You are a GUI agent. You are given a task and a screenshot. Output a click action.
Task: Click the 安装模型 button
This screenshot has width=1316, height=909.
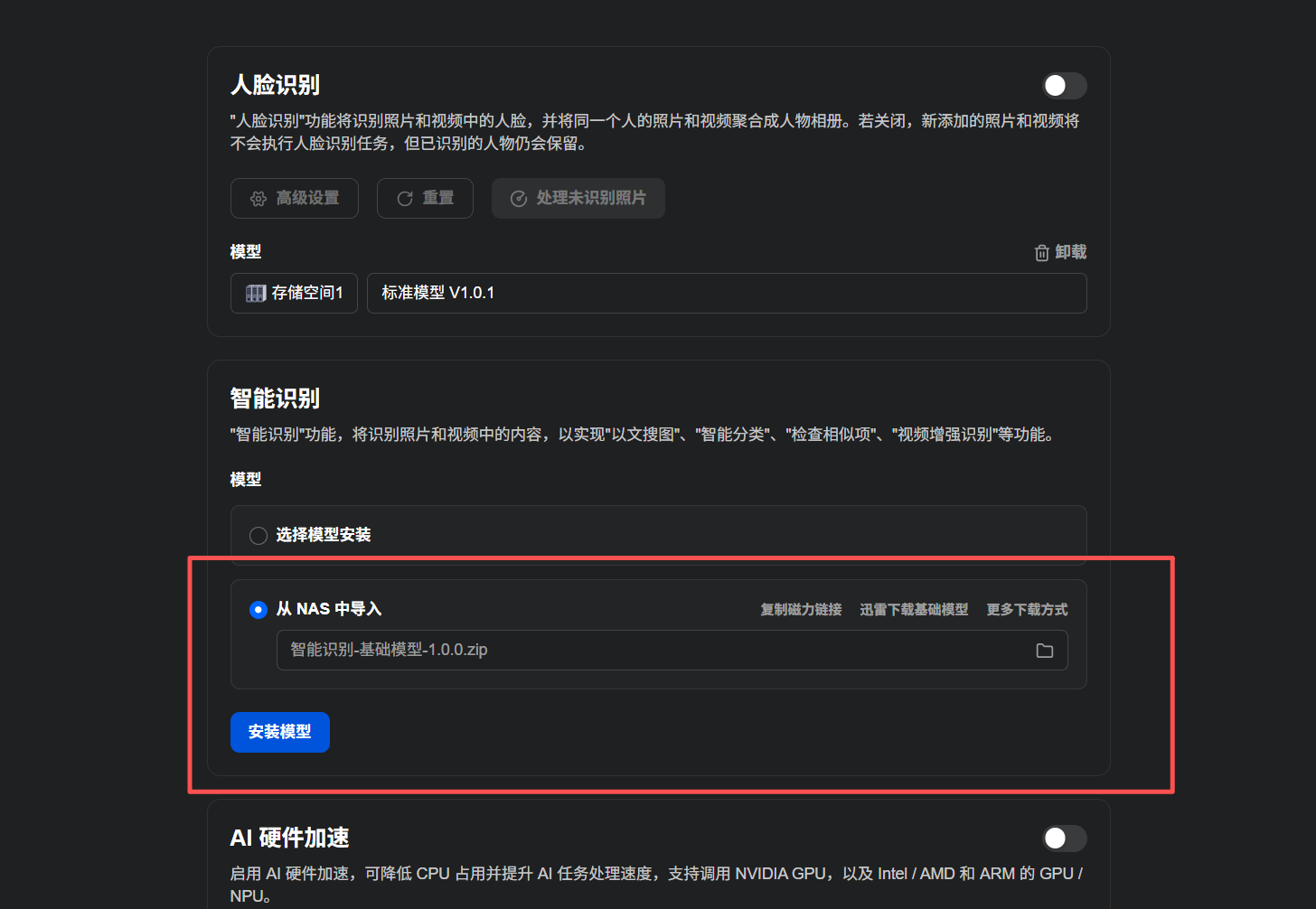(280, 732)
